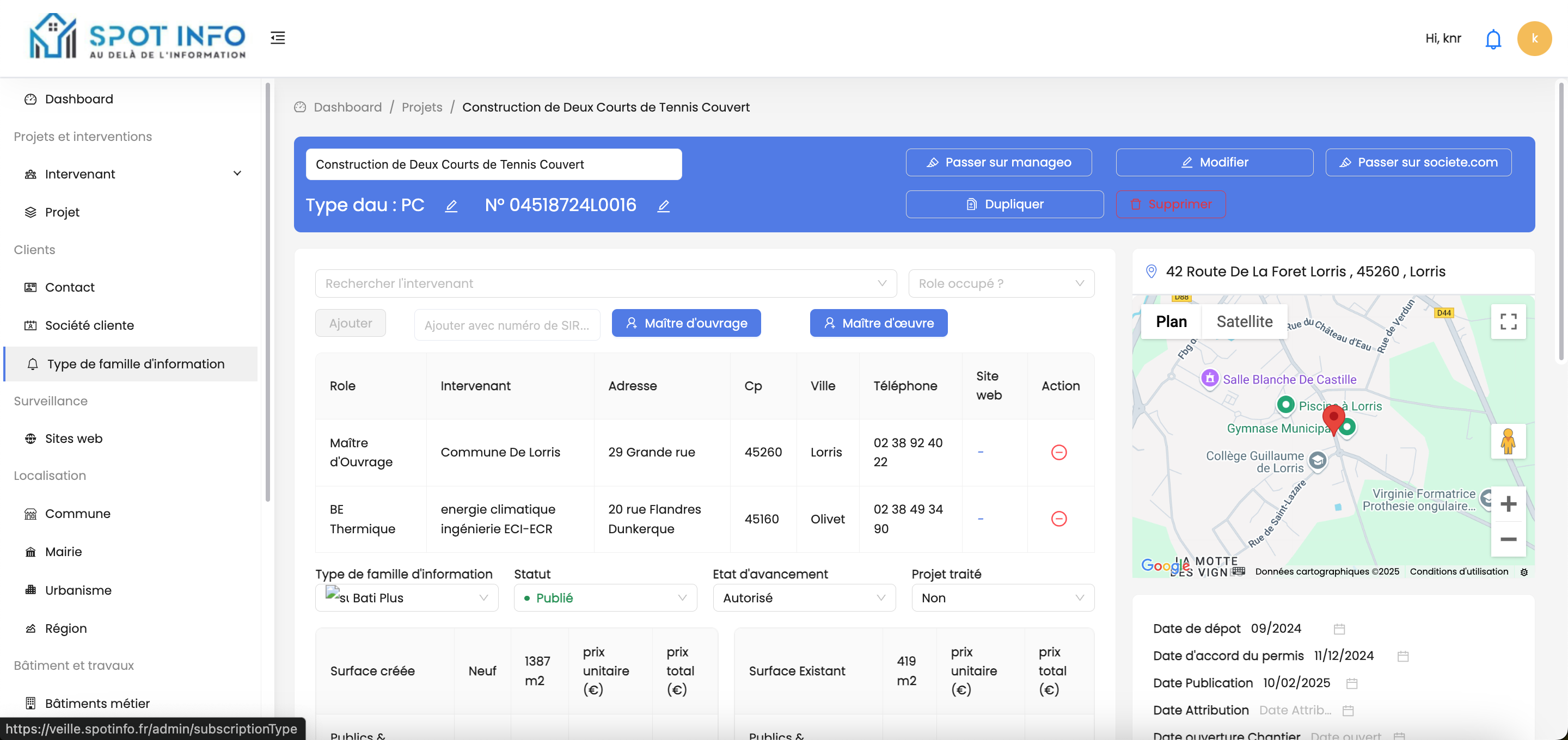Open Date Attribution calendar icon
1568x740 pixels.
pos(1348,710)
